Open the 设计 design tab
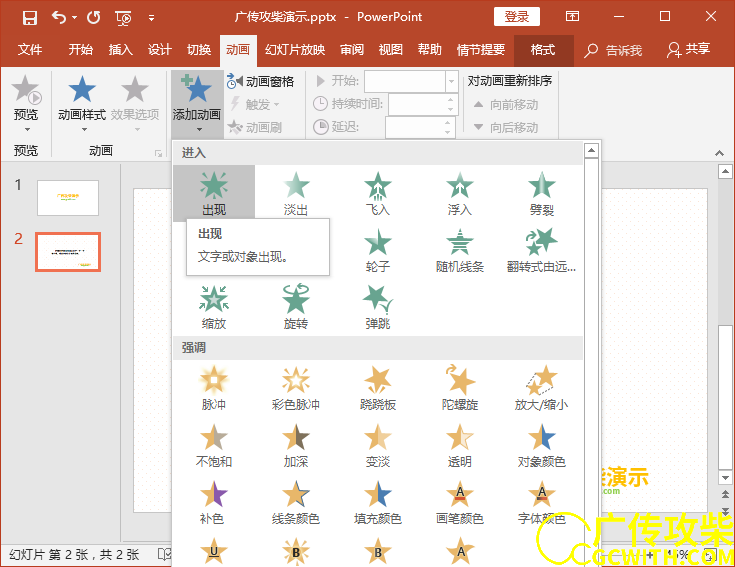 (159, 50)
